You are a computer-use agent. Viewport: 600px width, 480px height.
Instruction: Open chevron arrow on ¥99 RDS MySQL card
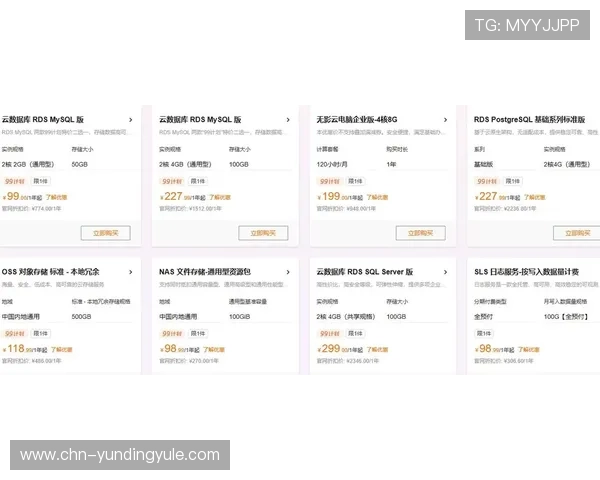[x=131, y=120]
